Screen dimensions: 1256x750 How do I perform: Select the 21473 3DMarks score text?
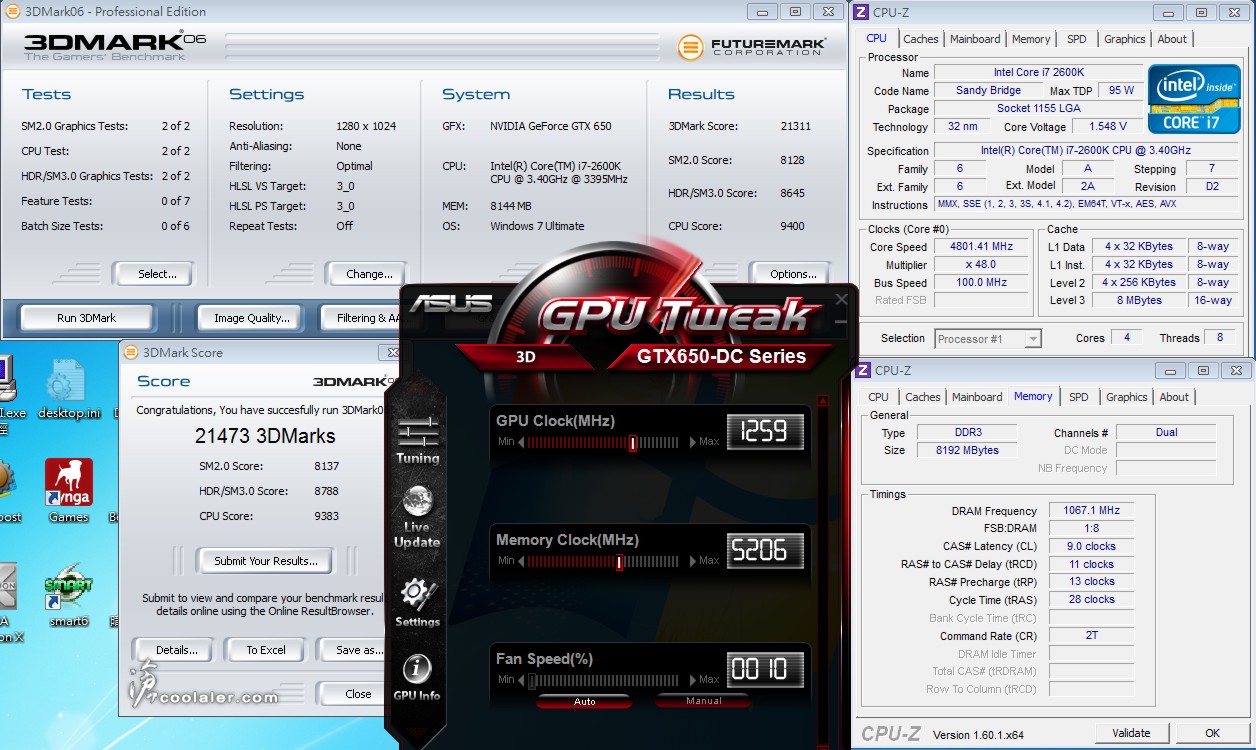pos(265,436)
